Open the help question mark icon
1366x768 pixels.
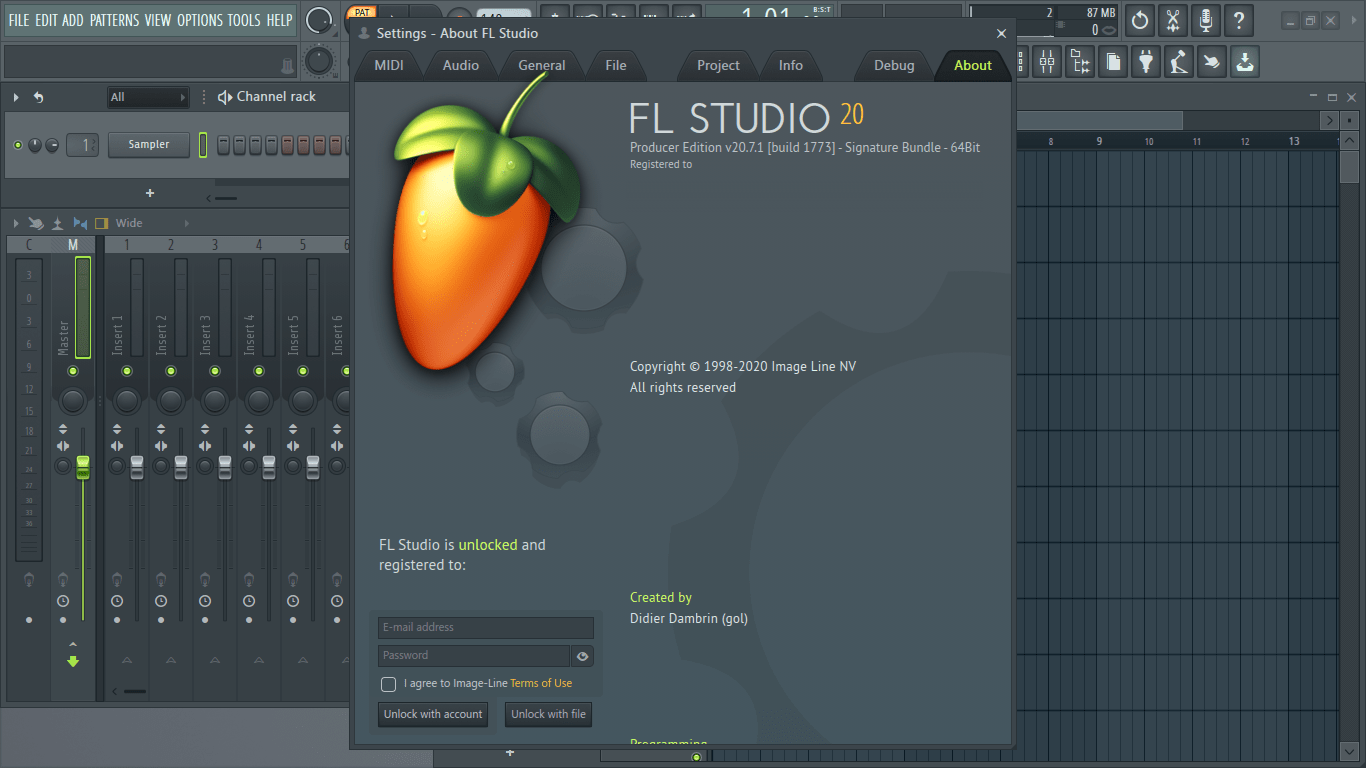(1238, 19)
